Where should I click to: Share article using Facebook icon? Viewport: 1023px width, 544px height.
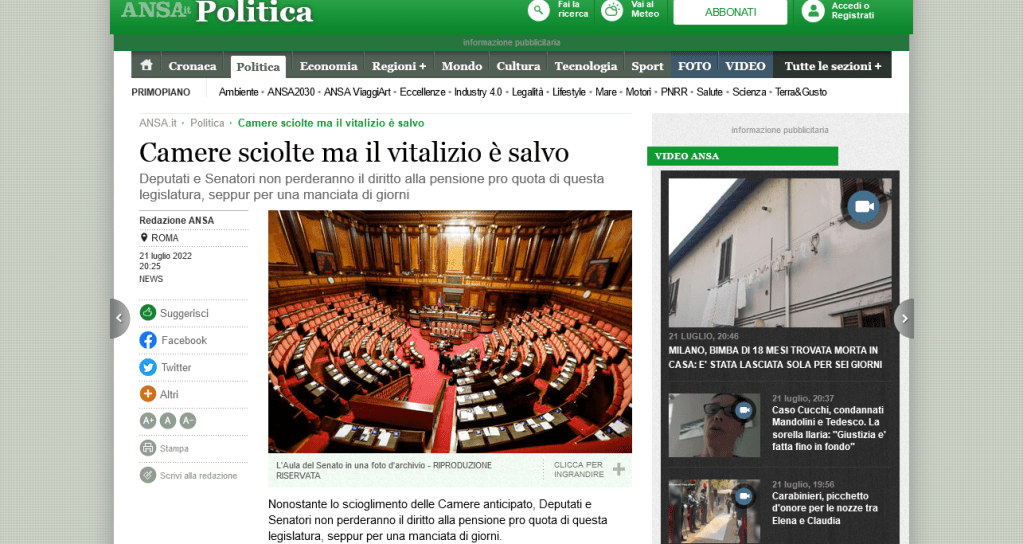click(148, 340)
